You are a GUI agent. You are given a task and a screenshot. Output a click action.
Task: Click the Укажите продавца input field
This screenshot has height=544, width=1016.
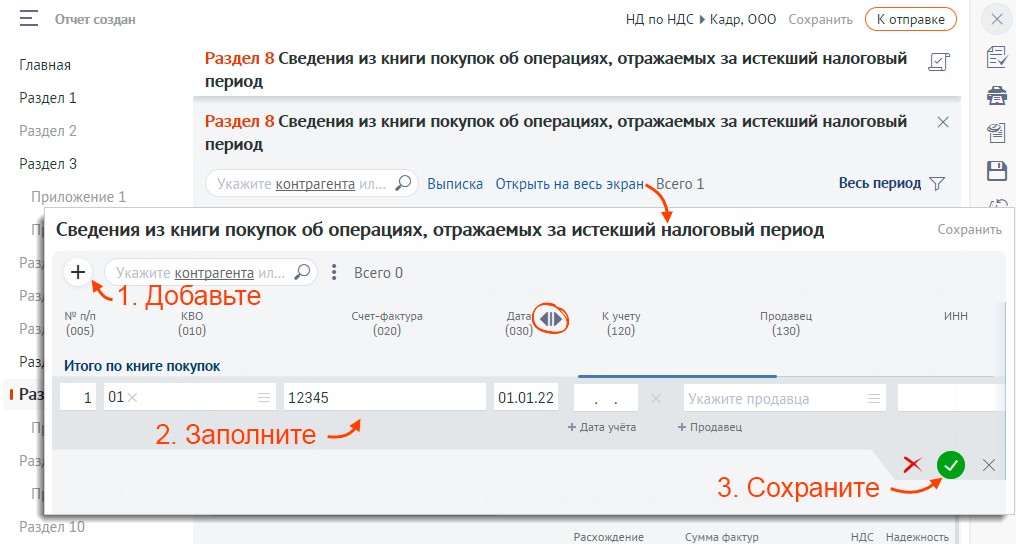[x=785, y=398]
